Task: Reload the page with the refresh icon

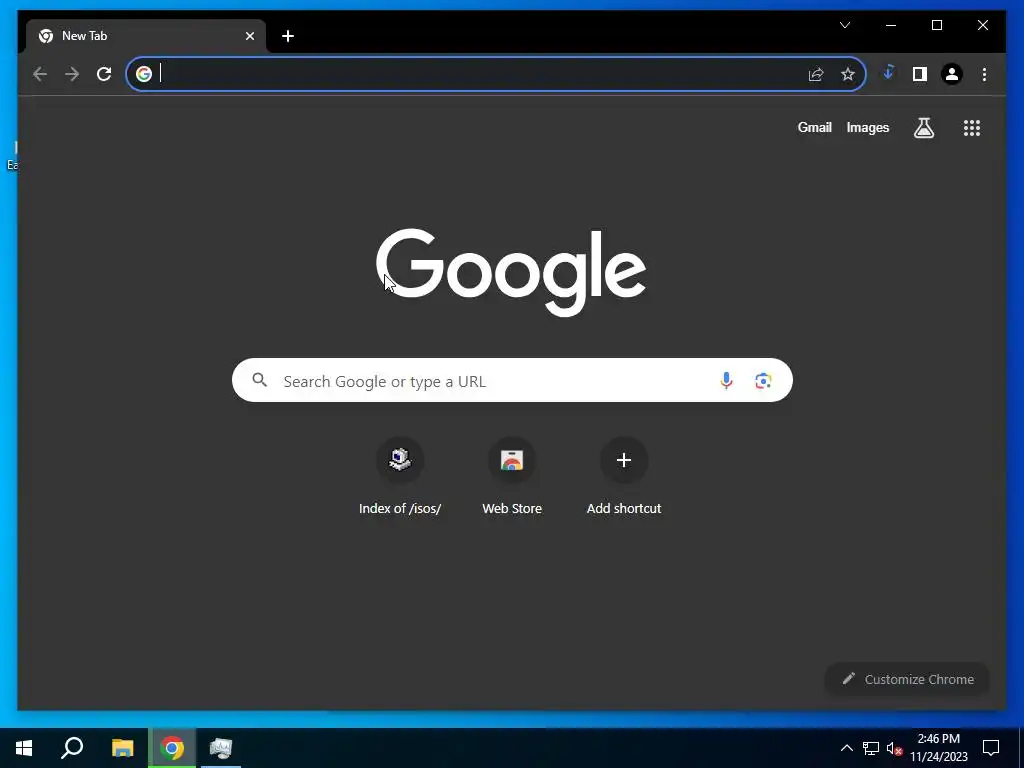Action: pos(104,74)
